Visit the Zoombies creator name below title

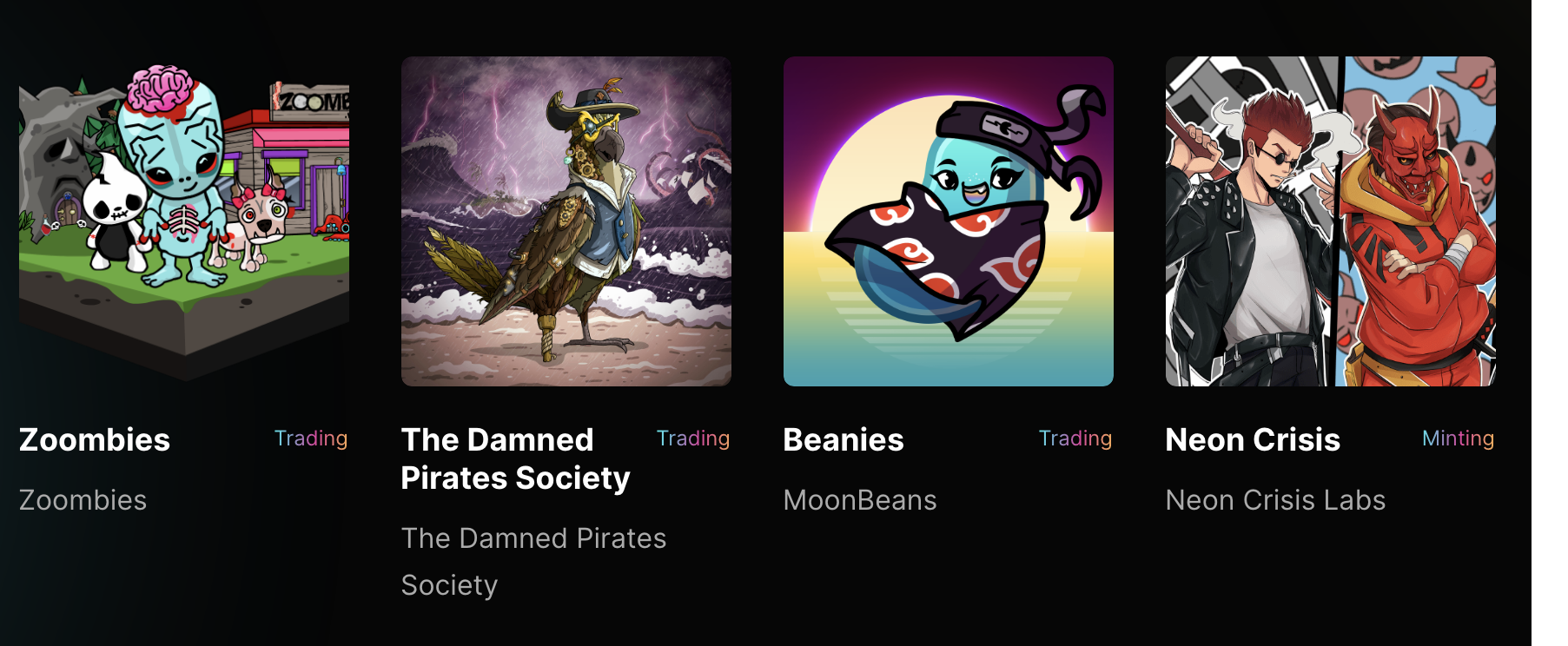[x=83, y=500]
